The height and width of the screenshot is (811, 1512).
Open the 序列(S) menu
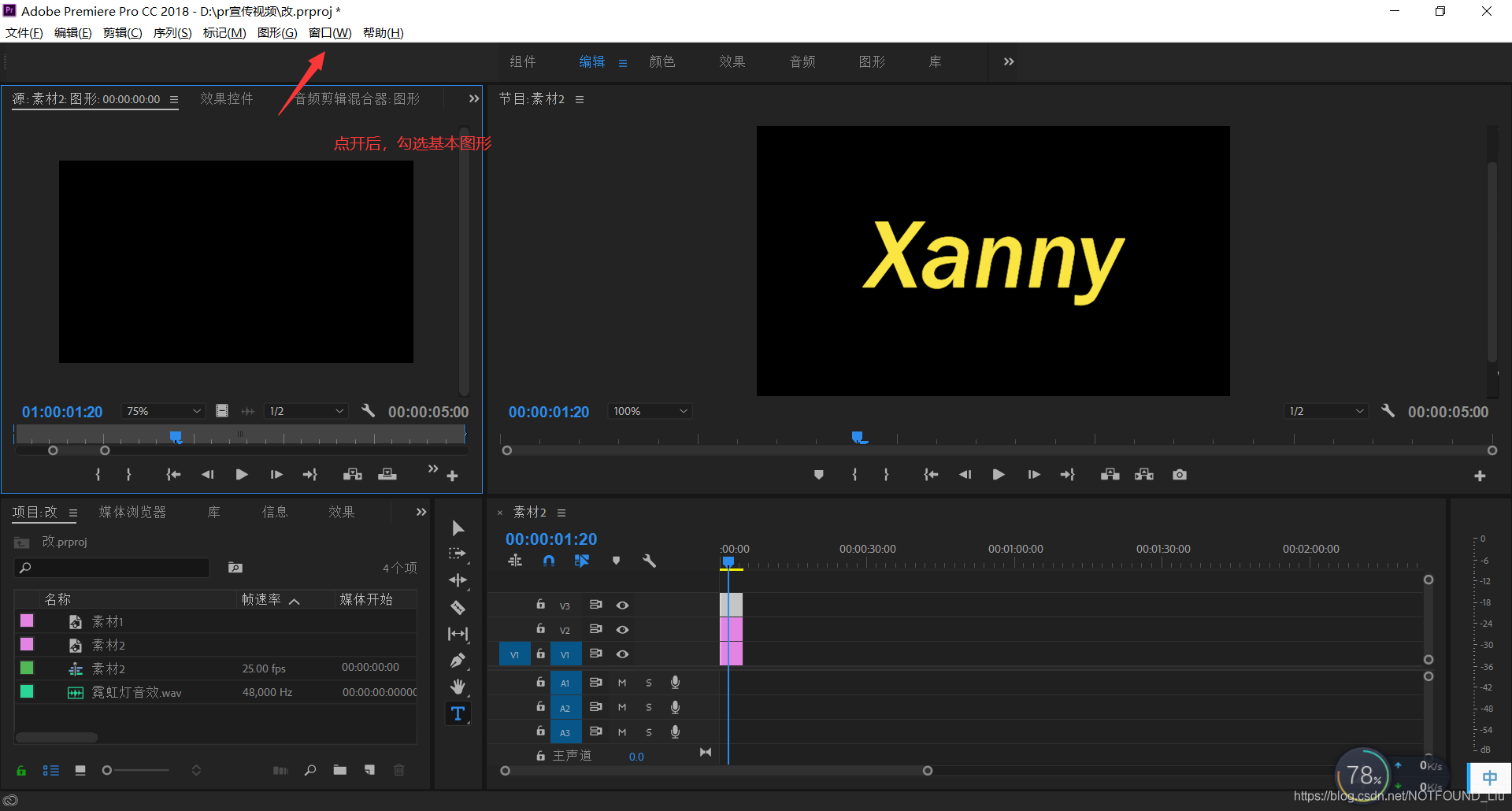click(172, 32)
